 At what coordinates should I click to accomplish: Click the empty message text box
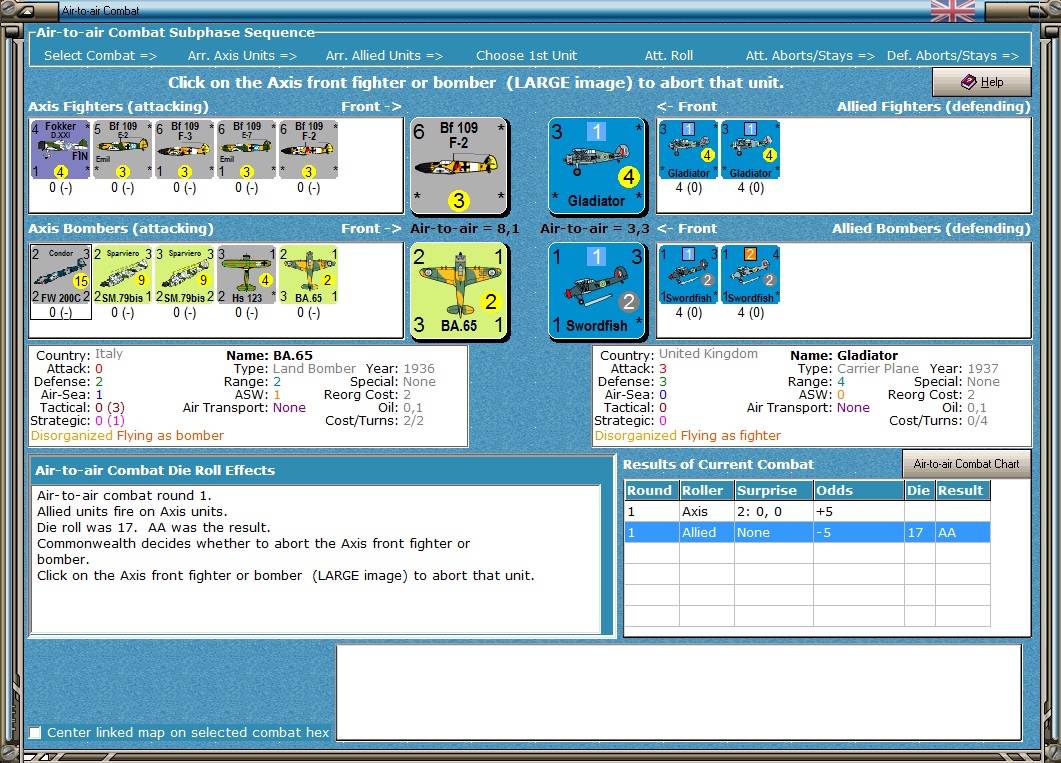679,693
